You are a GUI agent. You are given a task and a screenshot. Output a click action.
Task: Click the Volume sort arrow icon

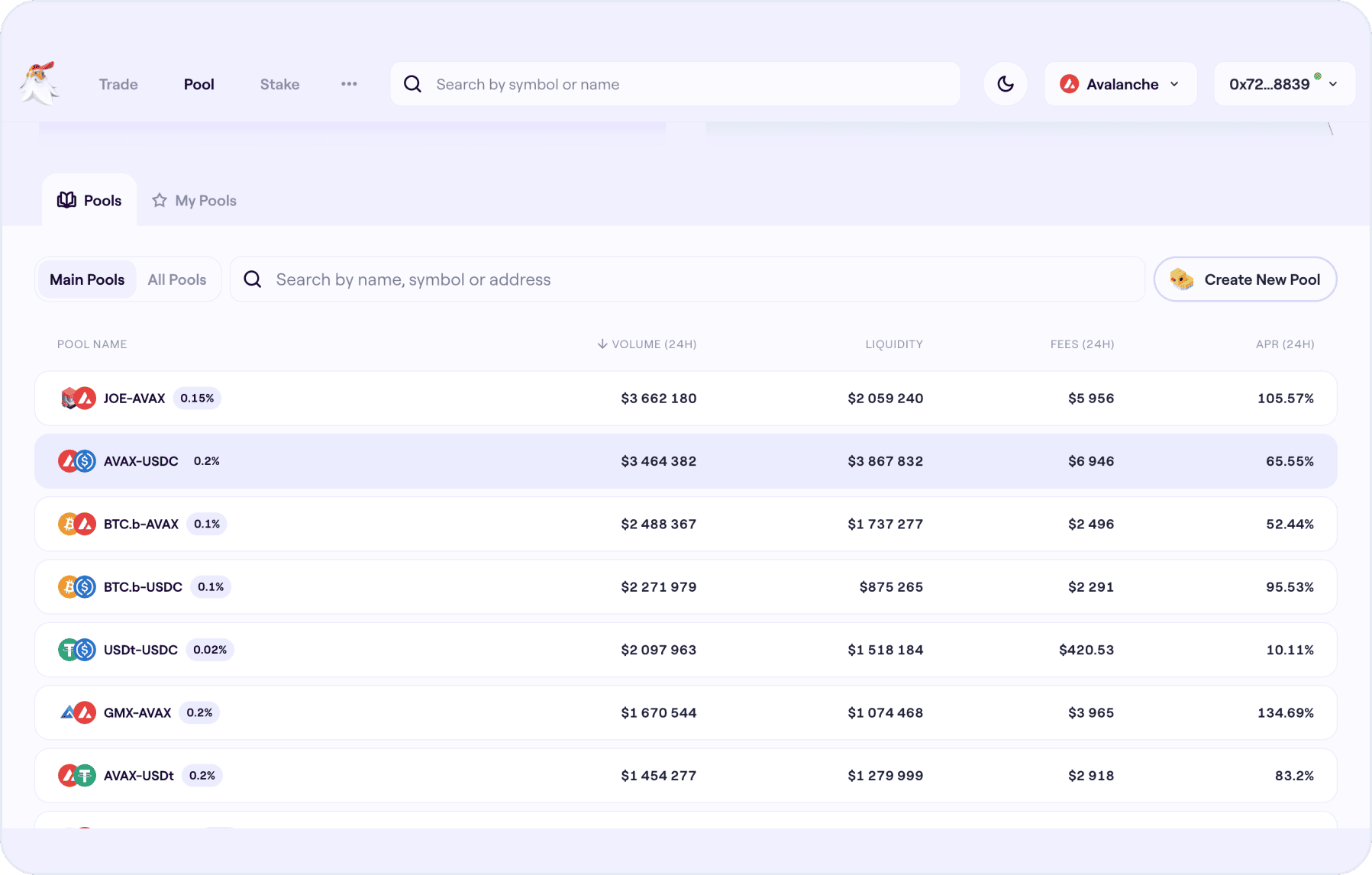[602, 344]
